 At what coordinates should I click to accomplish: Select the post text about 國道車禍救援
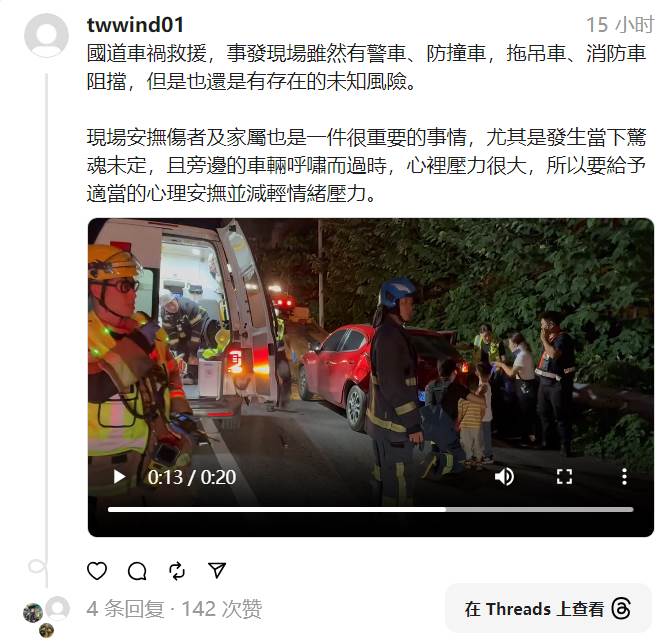point(366,67)
